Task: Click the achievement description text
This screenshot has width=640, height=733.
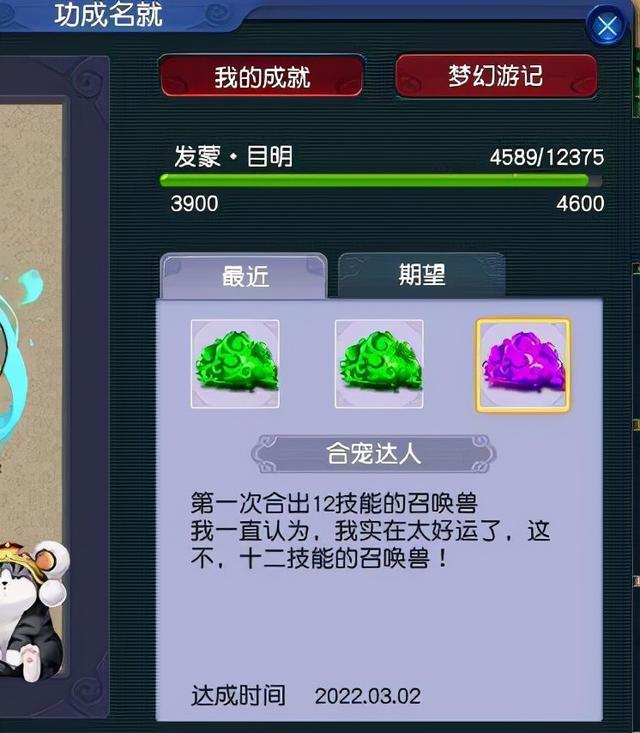Action: (370, 531)
